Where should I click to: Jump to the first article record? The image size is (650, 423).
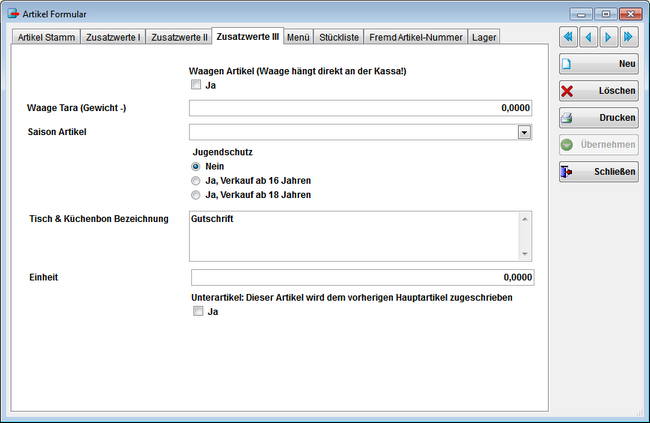coord(568,37)
